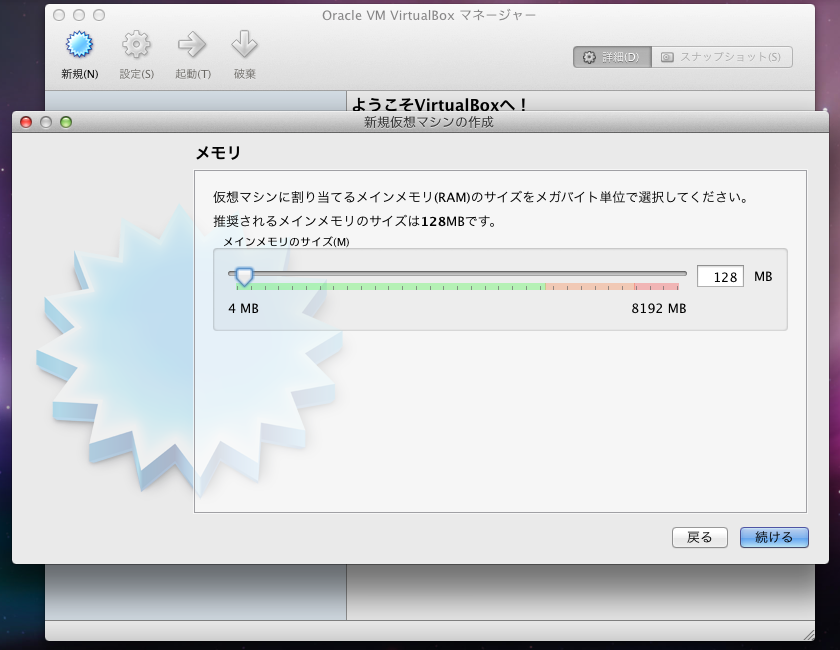Switch to the Snapshots (スナップショット) tab
The image size is (840, 650).
click(722, 57)
